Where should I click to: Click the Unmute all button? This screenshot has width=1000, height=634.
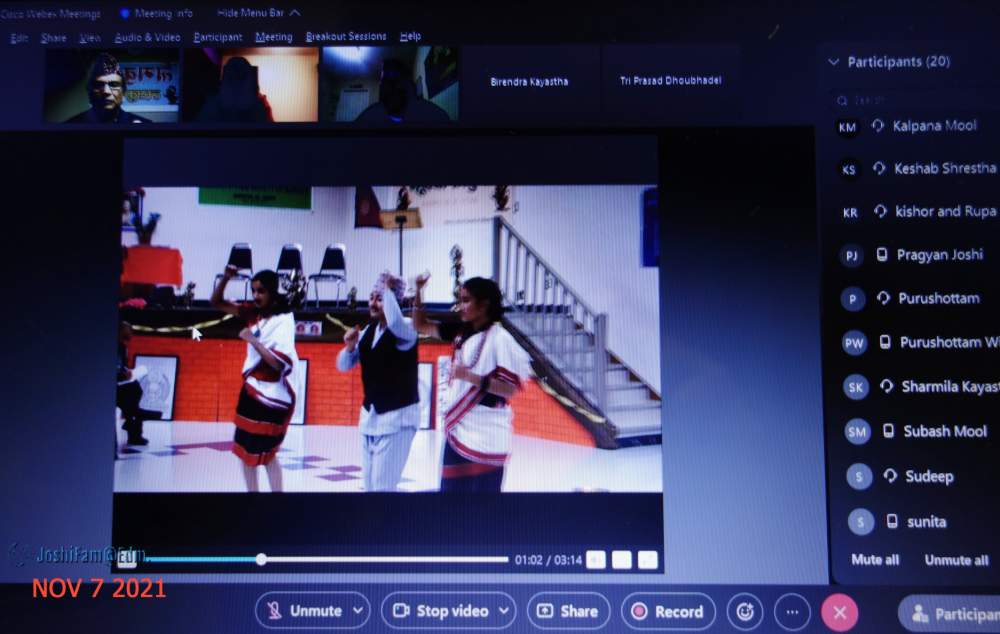pyautogui.click(x=957, y=561)
